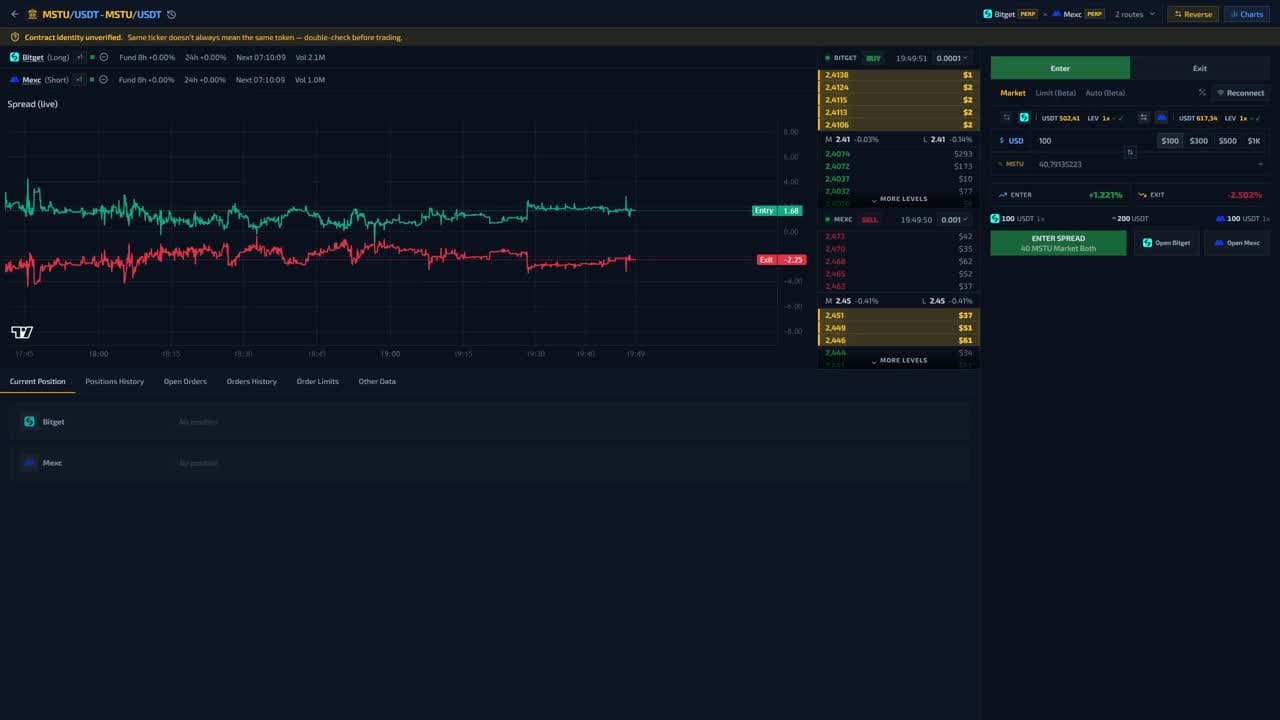Toggle green status square in Bitget row
1280x720 pixels.
click(92, 57)
